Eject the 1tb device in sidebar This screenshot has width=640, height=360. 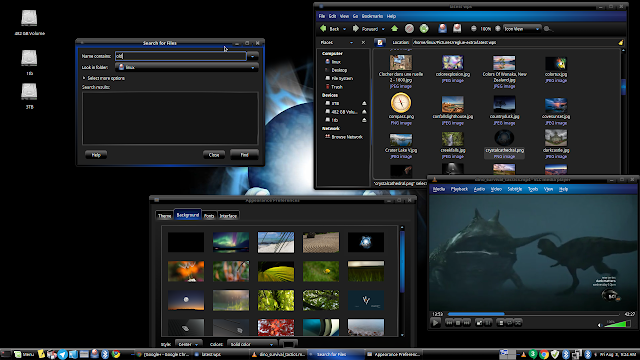[364, 120]
